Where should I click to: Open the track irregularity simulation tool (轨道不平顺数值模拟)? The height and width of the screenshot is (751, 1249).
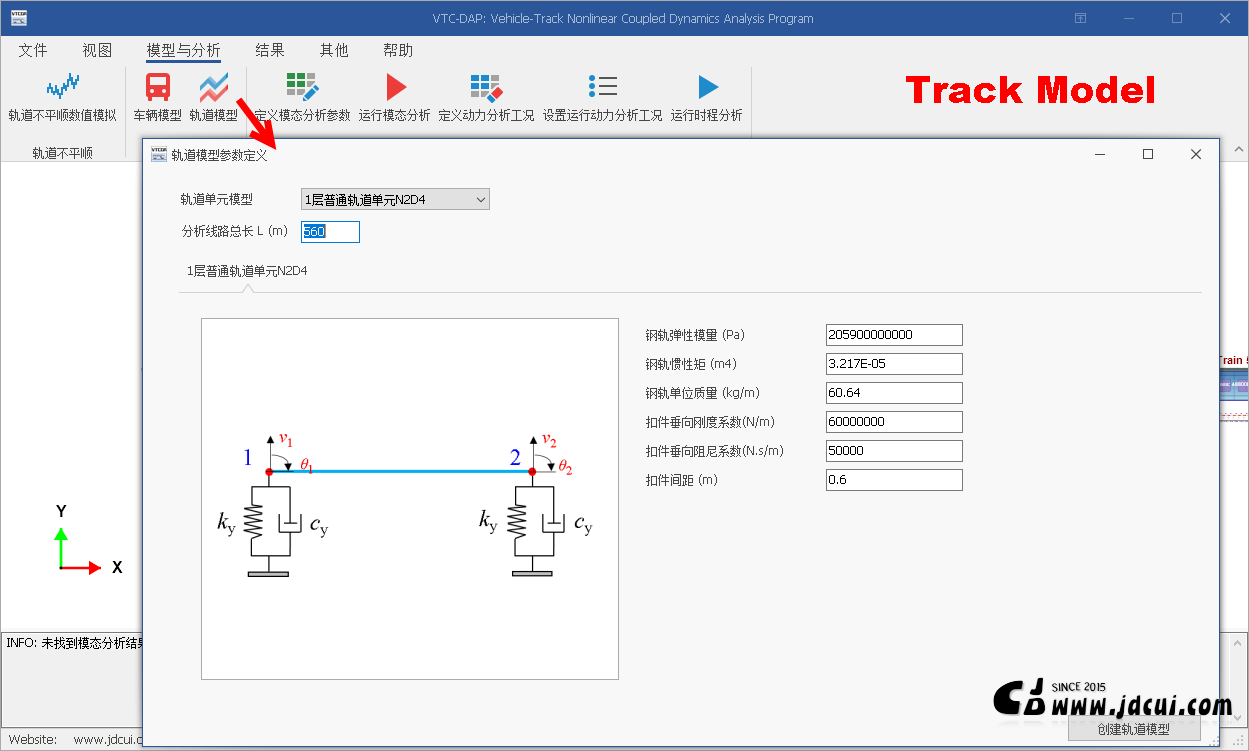[62, 88]
